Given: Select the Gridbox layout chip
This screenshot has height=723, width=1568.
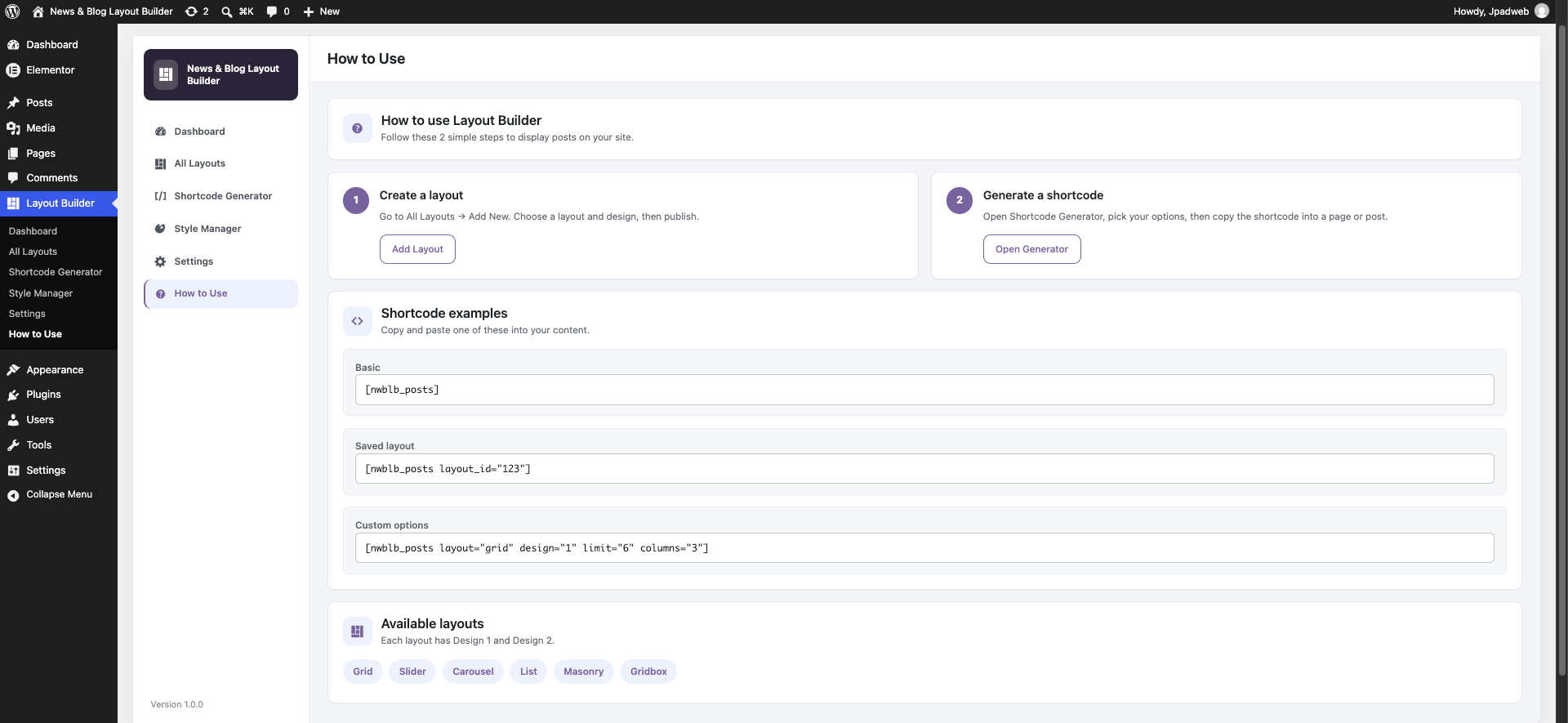Looking at the screenshot, I should pyautogui.click(x=648, y=672).
